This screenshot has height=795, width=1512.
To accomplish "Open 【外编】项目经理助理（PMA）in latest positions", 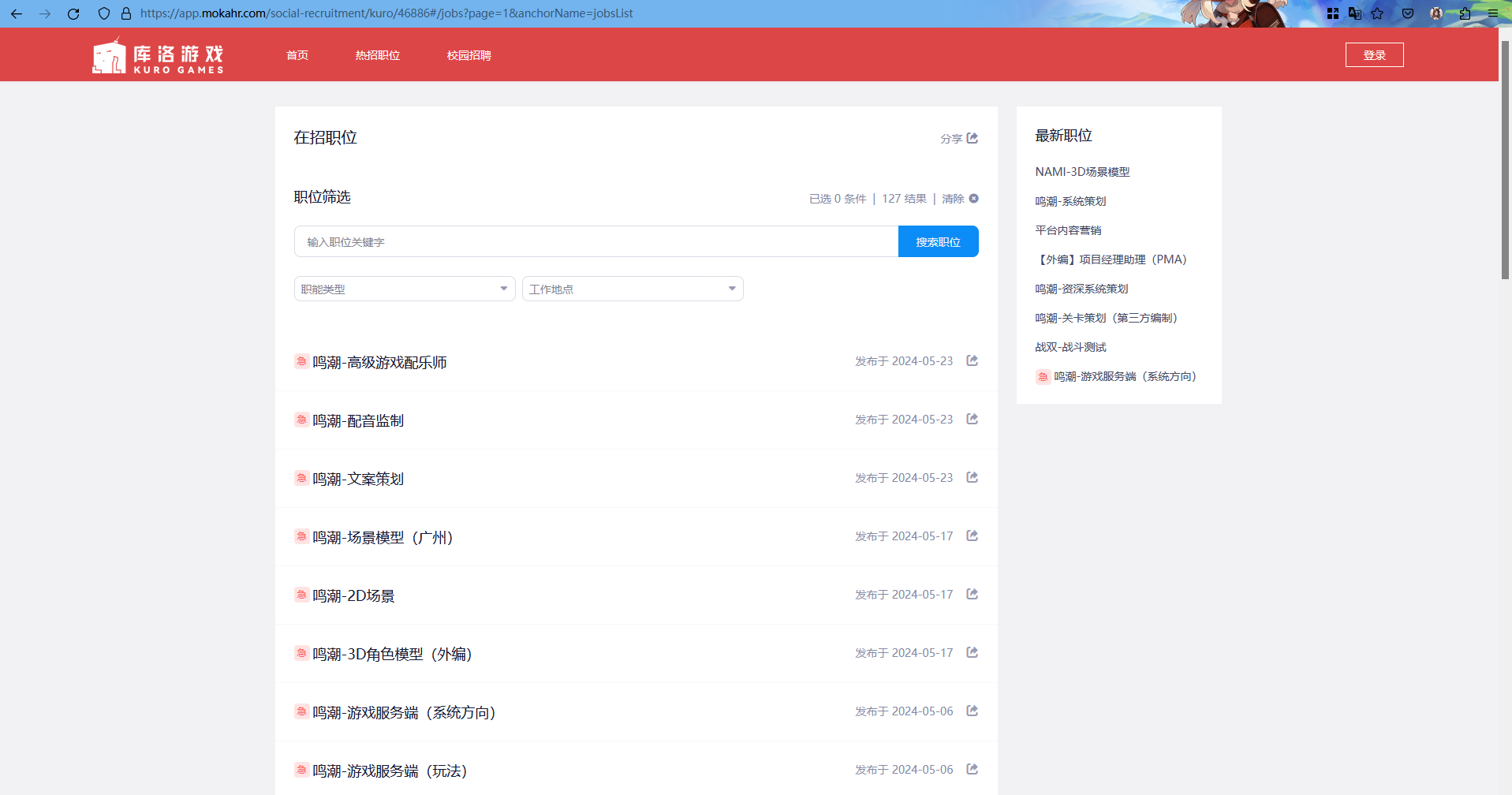I will click(x=1111, y=259).
